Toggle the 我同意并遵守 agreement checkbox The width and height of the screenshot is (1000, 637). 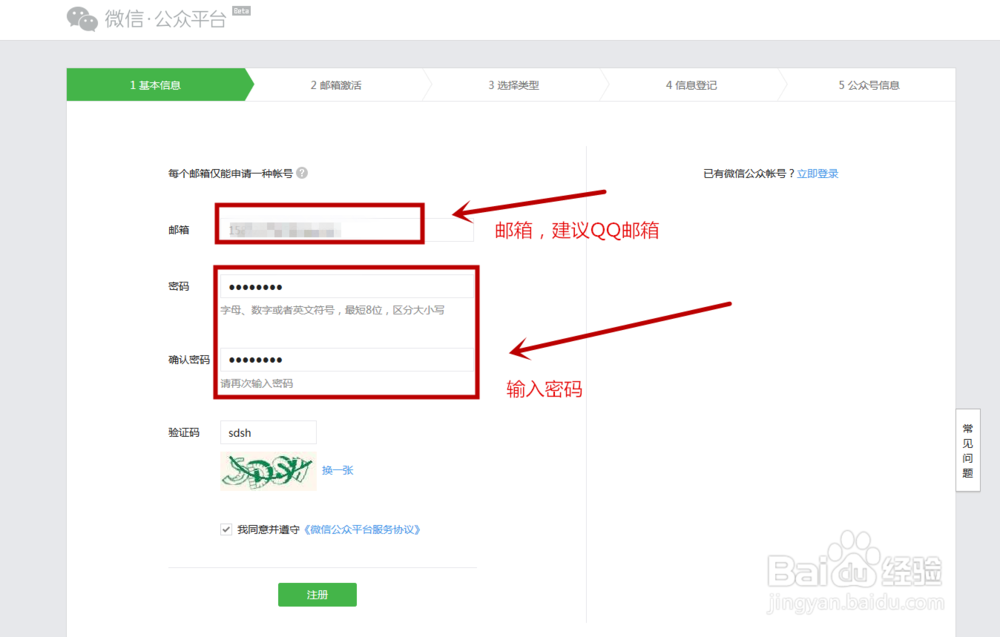(226, 529)
